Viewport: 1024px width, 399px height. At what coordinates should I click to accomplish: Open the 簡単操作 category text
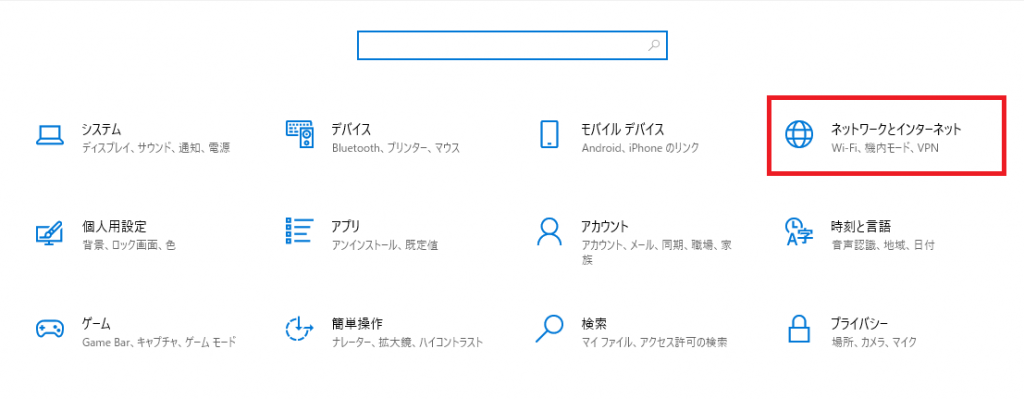point(357,323)
